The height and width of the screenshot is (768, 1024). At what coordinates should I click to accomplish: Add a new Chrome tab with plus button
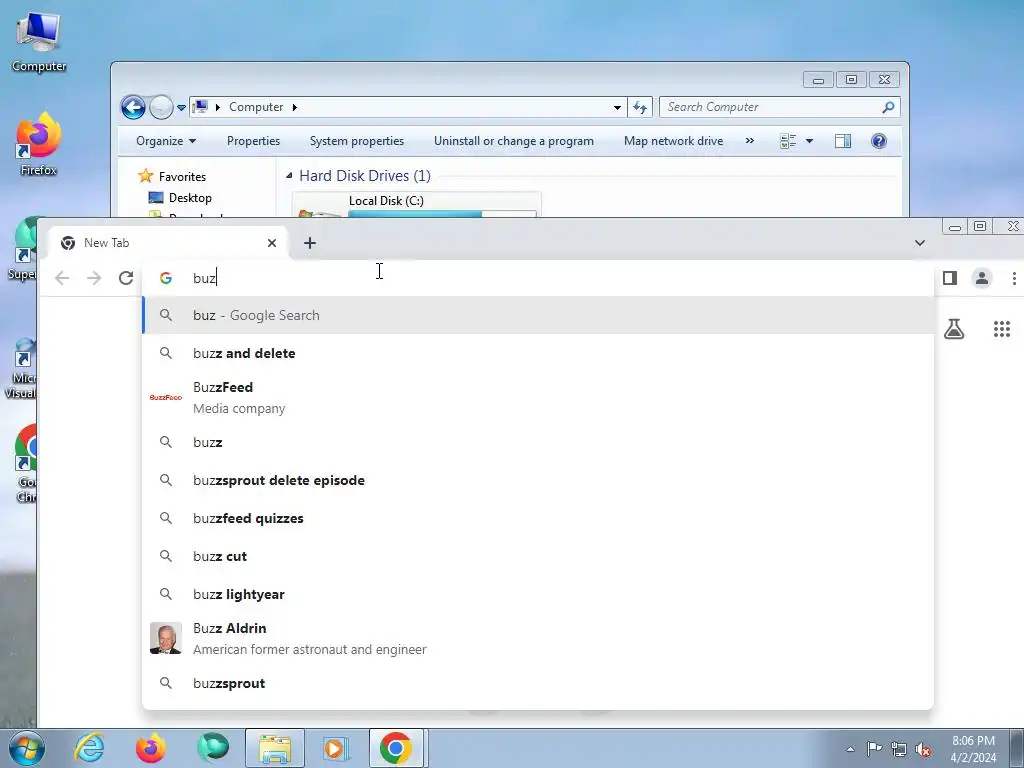[x=310, y=243]
